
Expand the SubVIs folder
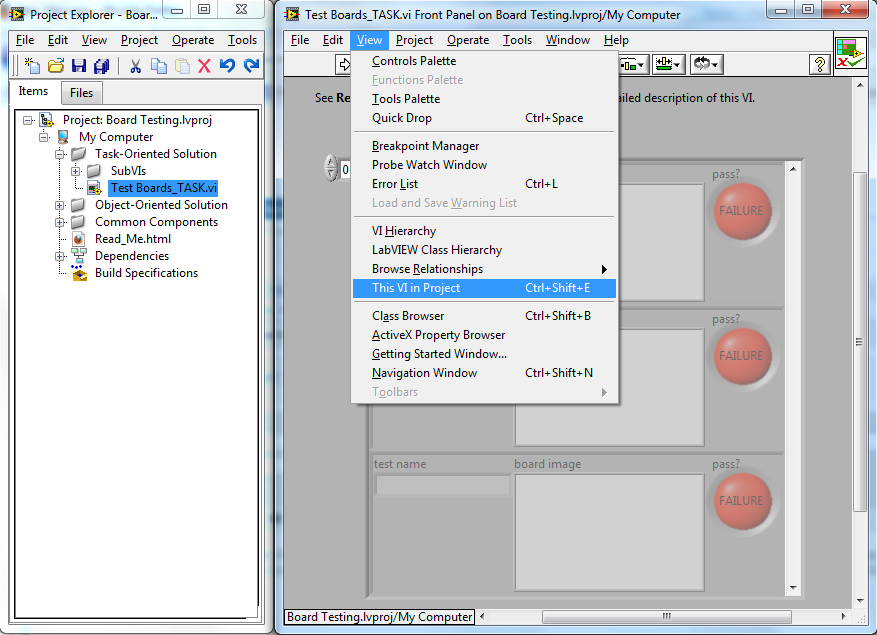[76, 171]
